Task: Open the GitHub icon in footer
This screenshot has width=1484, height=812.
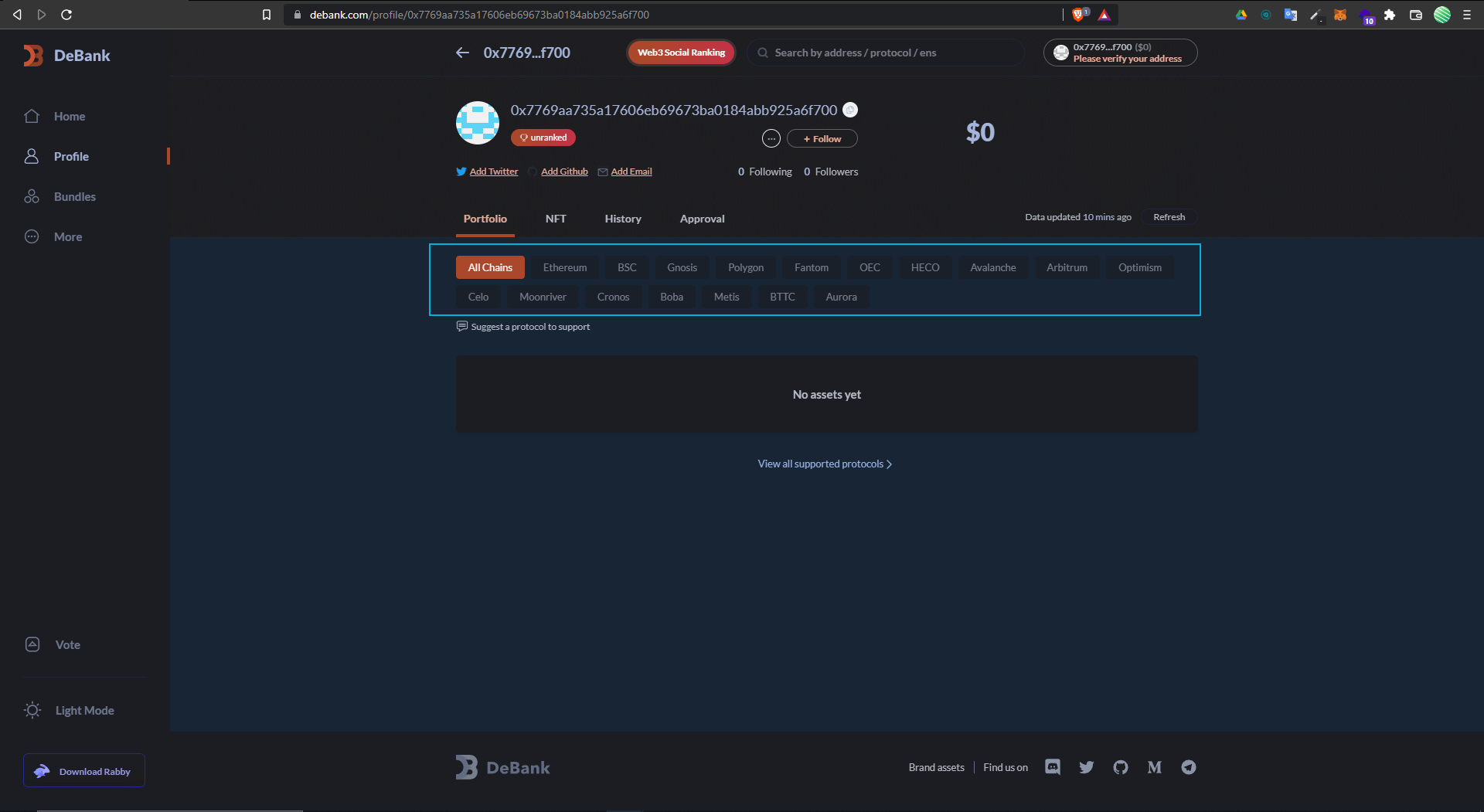Action: pyautogui.click(x=1120, y=767)
